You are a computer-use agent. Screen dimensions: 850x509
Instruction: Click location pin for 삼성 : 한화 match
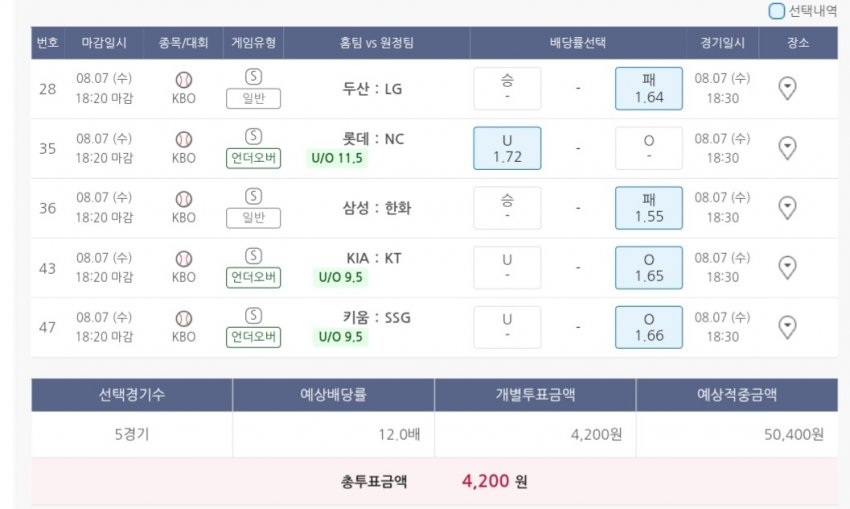click(x=787, y=208)
